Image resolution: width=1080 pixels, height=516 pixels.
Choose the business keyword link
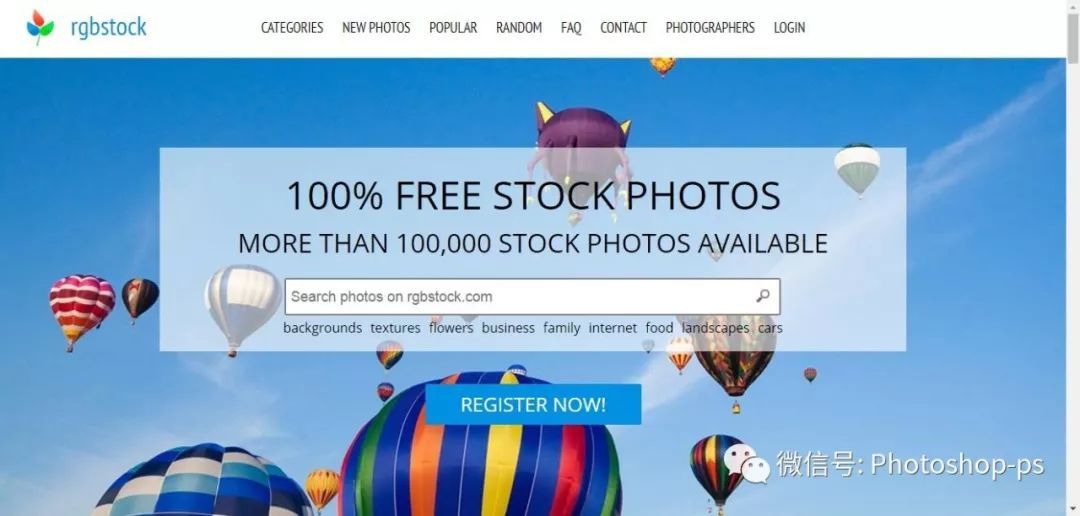tap(508, 328)
